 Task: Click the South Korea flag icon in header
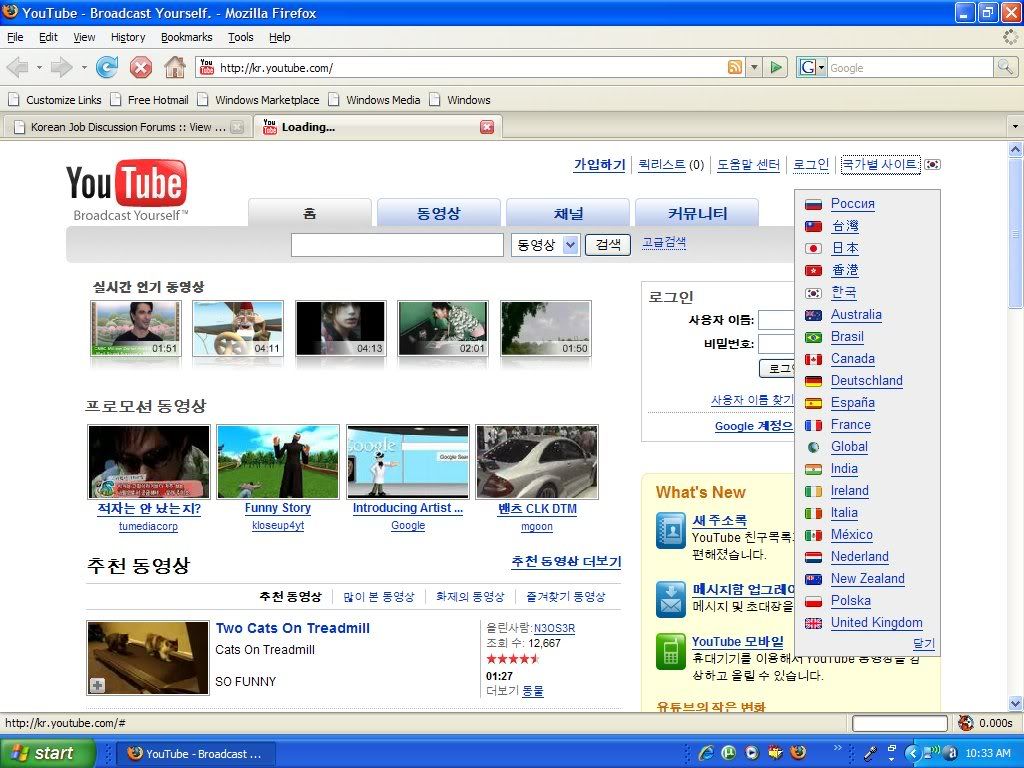(x=932, y=165)
